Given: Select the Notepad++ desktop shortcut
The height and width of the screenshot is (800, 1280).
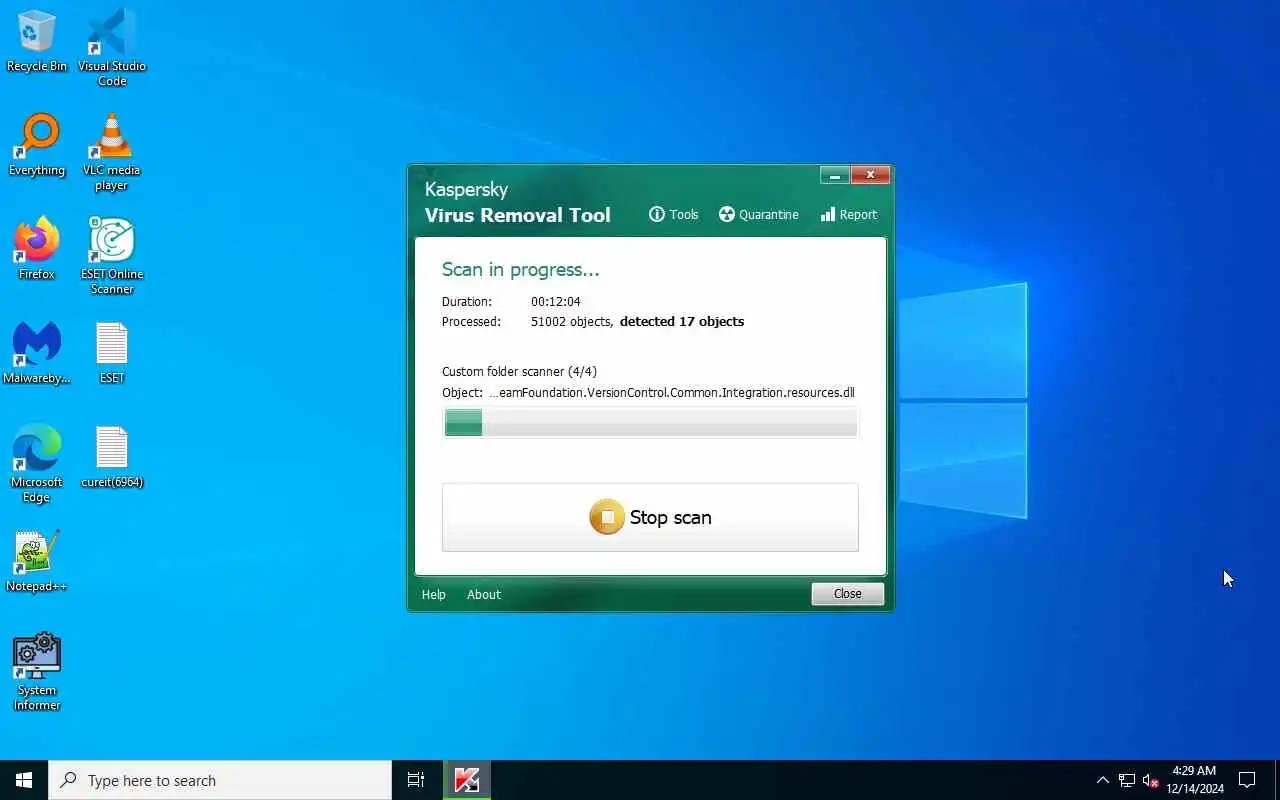Looking at the screenshot, I should click(37, 561).
